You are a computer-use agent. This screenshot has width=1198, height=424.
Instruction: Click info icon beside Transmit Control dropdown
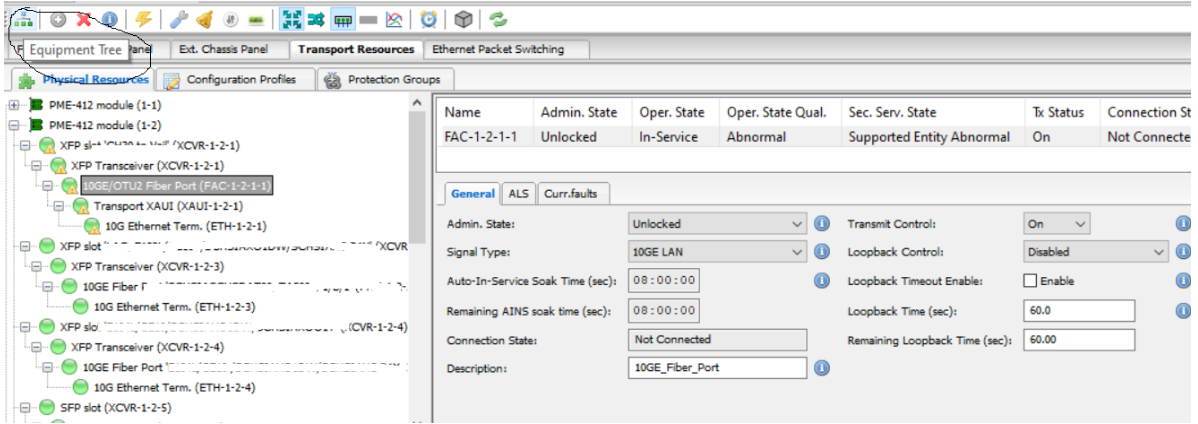coord(1183,224)
